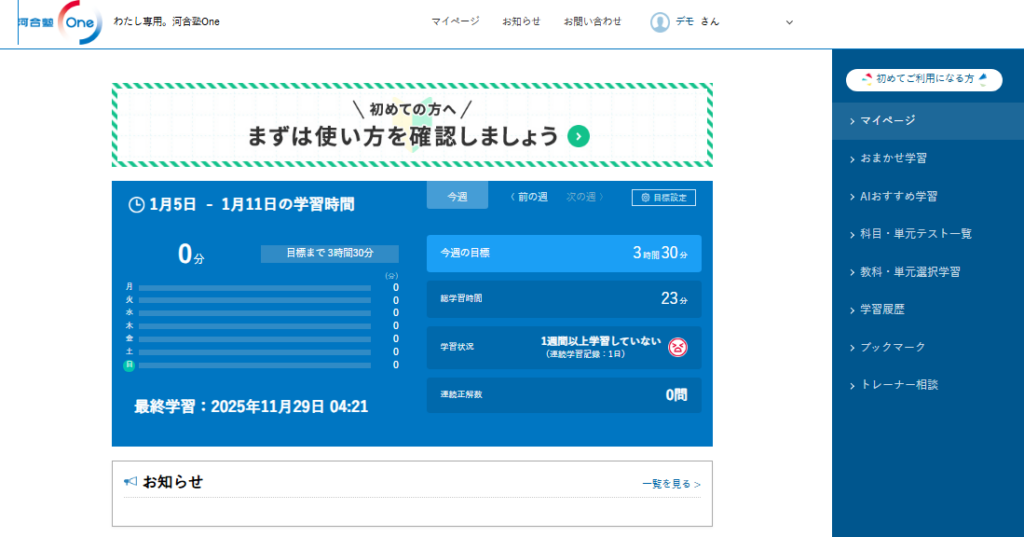Go to 前の週 previous week
The image size is (1024, 537).
point(528,197)
